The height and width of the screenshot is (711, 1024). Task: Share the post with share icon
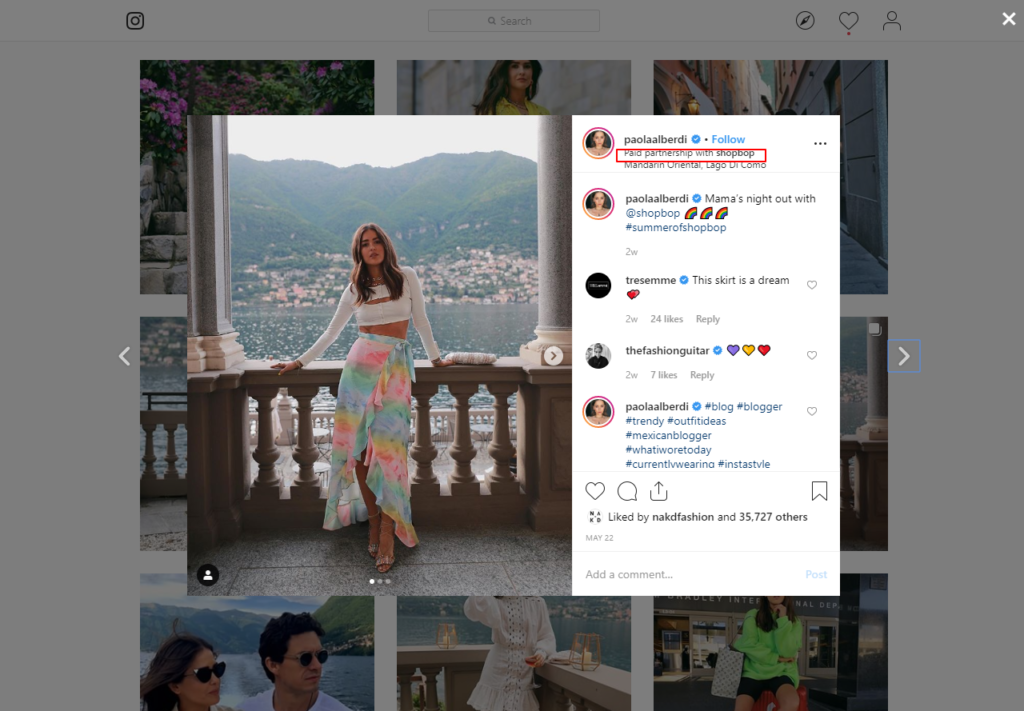point(658,491)
